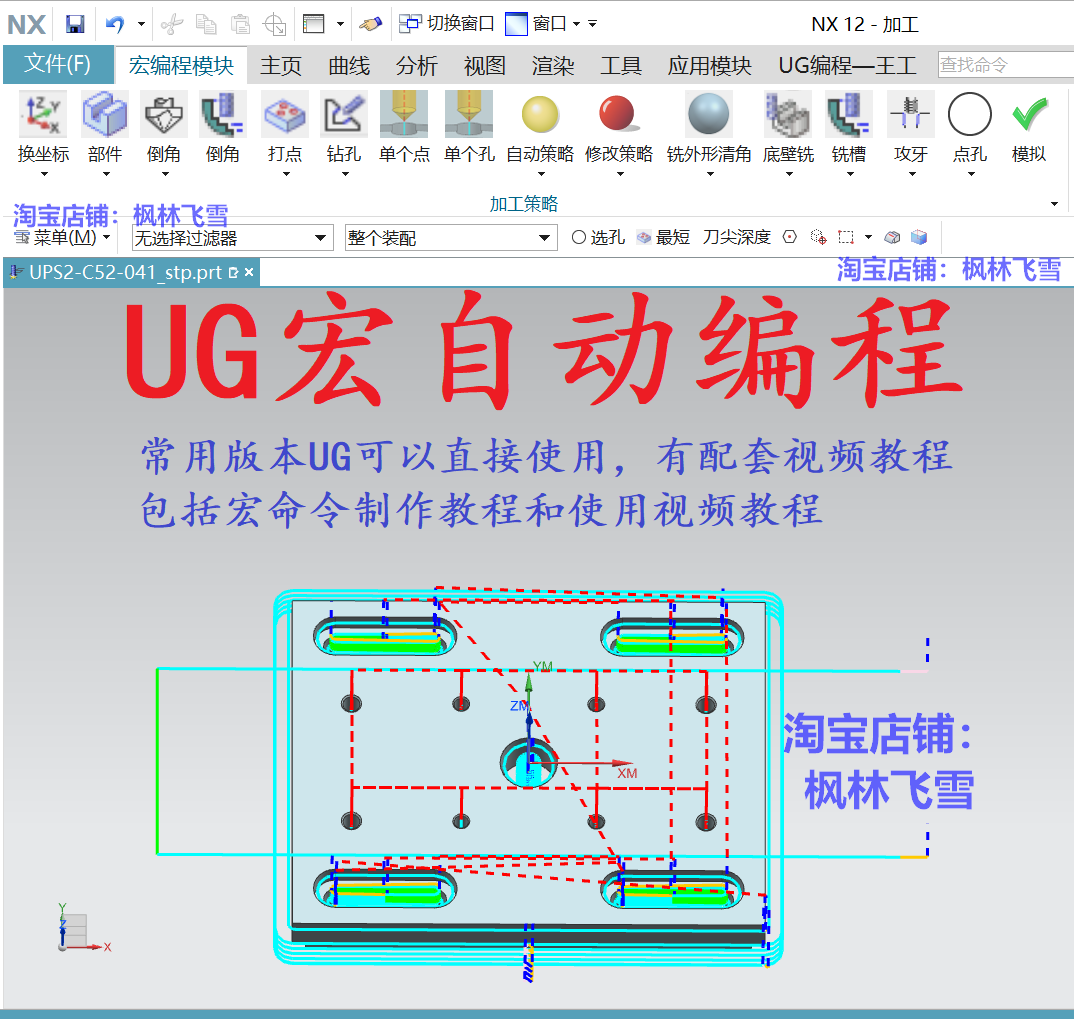1074x1019 pixels.
Task: Select the UPS2-C52-041_stp.prt document tab
Action: [x=132, y=273]
